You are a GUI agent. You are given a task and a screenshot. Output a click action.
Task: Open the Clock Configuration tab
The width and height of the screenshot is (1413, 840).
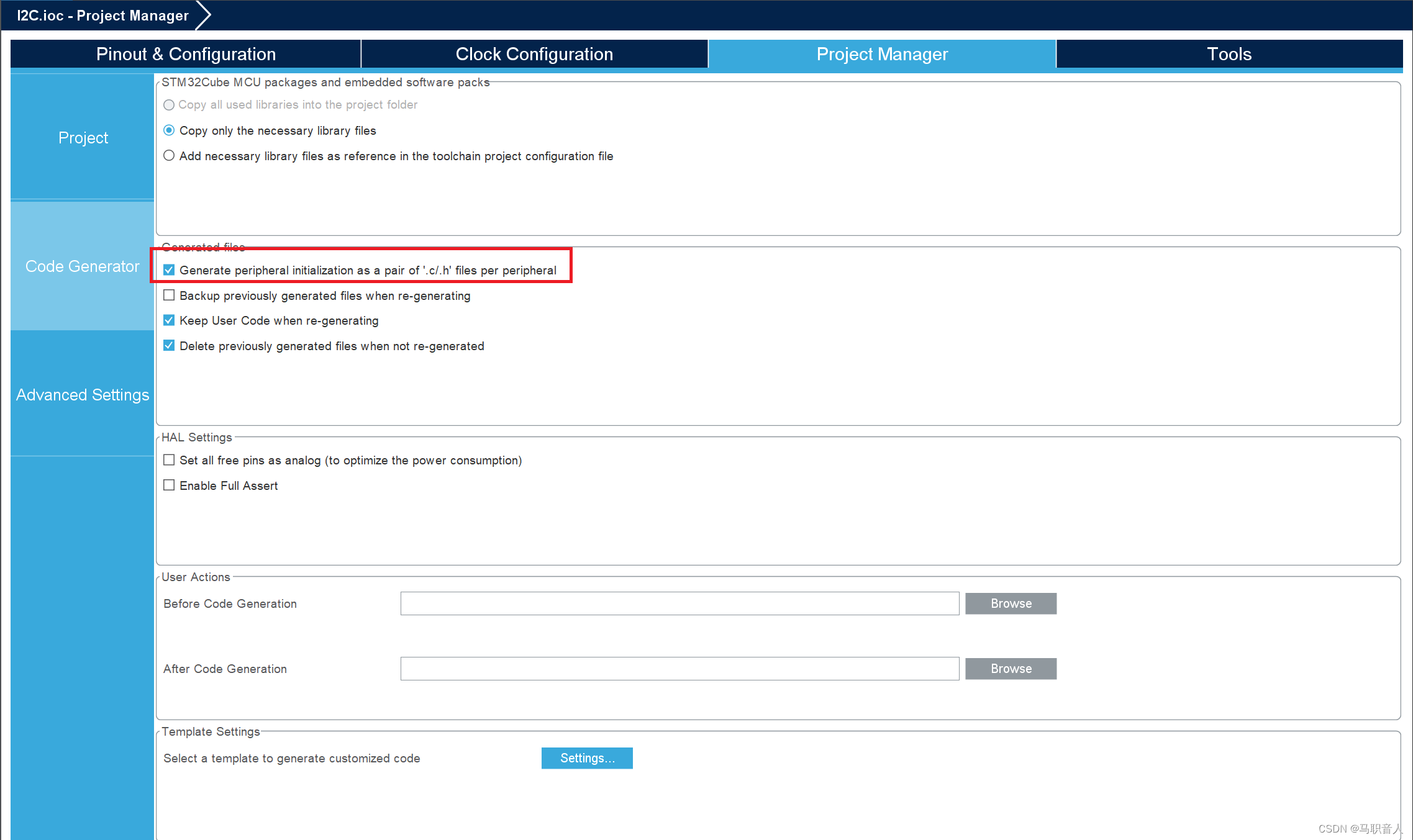pyautogui.click(x=534, y=54)
